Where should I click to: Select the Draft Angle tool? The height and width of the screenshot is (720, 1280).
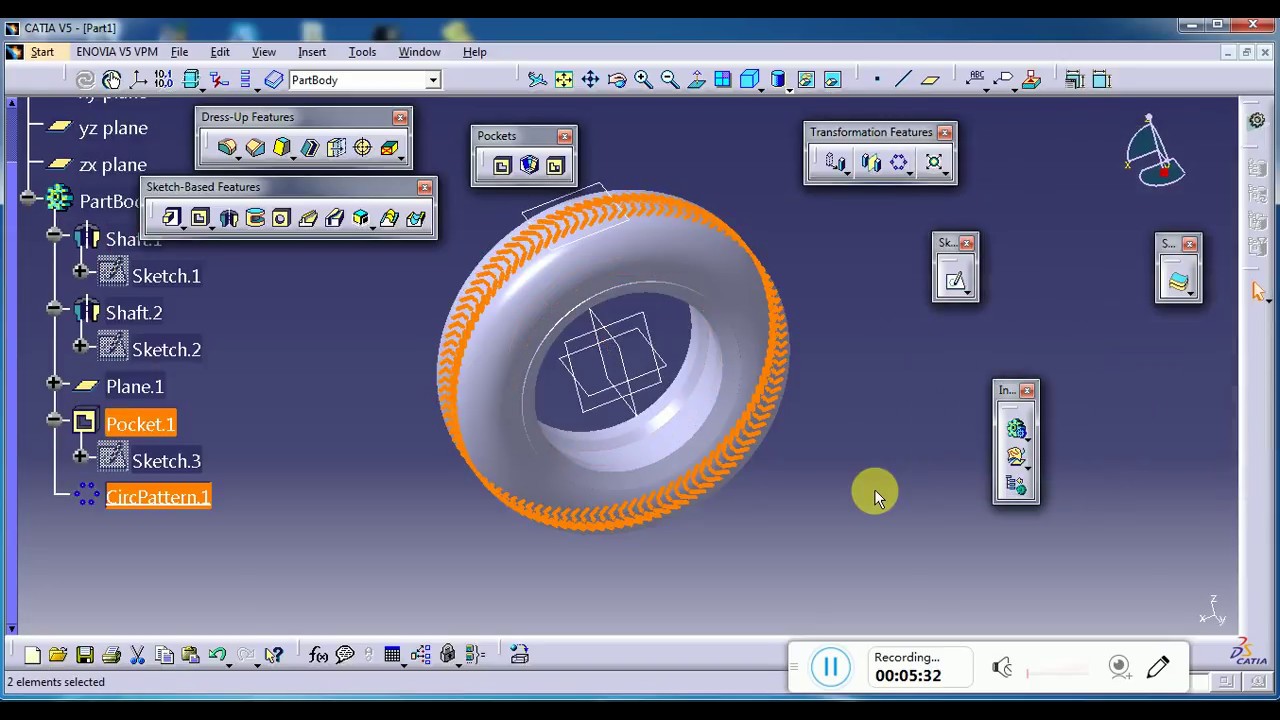[282, 148]
